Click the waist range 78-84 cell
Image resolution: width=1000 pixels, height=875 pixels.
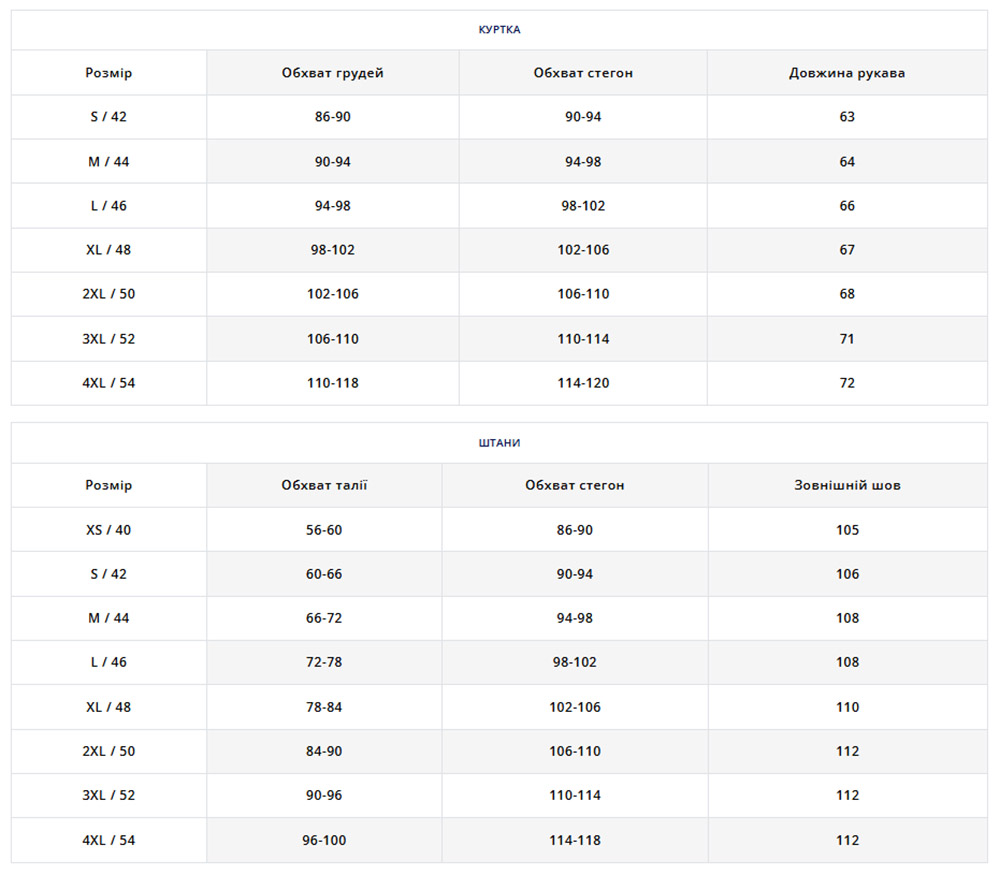[x=324, y=707]
